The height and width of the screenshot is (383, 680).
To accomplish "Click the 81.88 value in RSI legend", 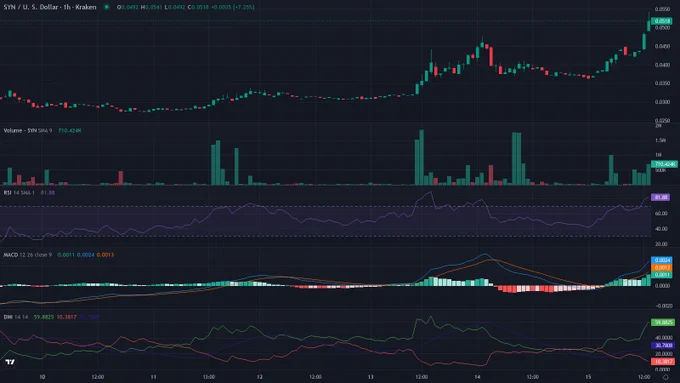I will [x=48, y=193].
